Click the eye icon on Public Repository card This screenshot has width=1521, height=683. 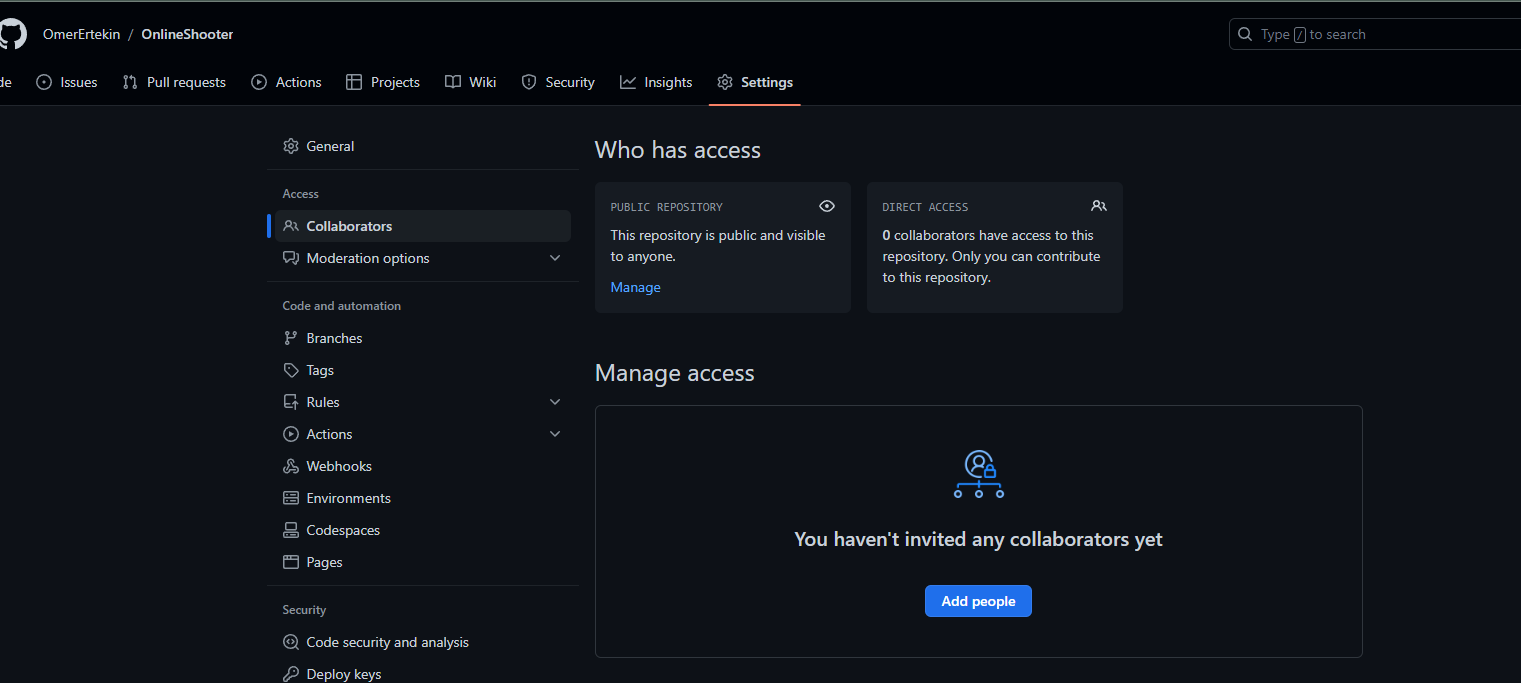pyautogui.click(x=827, y=206)
